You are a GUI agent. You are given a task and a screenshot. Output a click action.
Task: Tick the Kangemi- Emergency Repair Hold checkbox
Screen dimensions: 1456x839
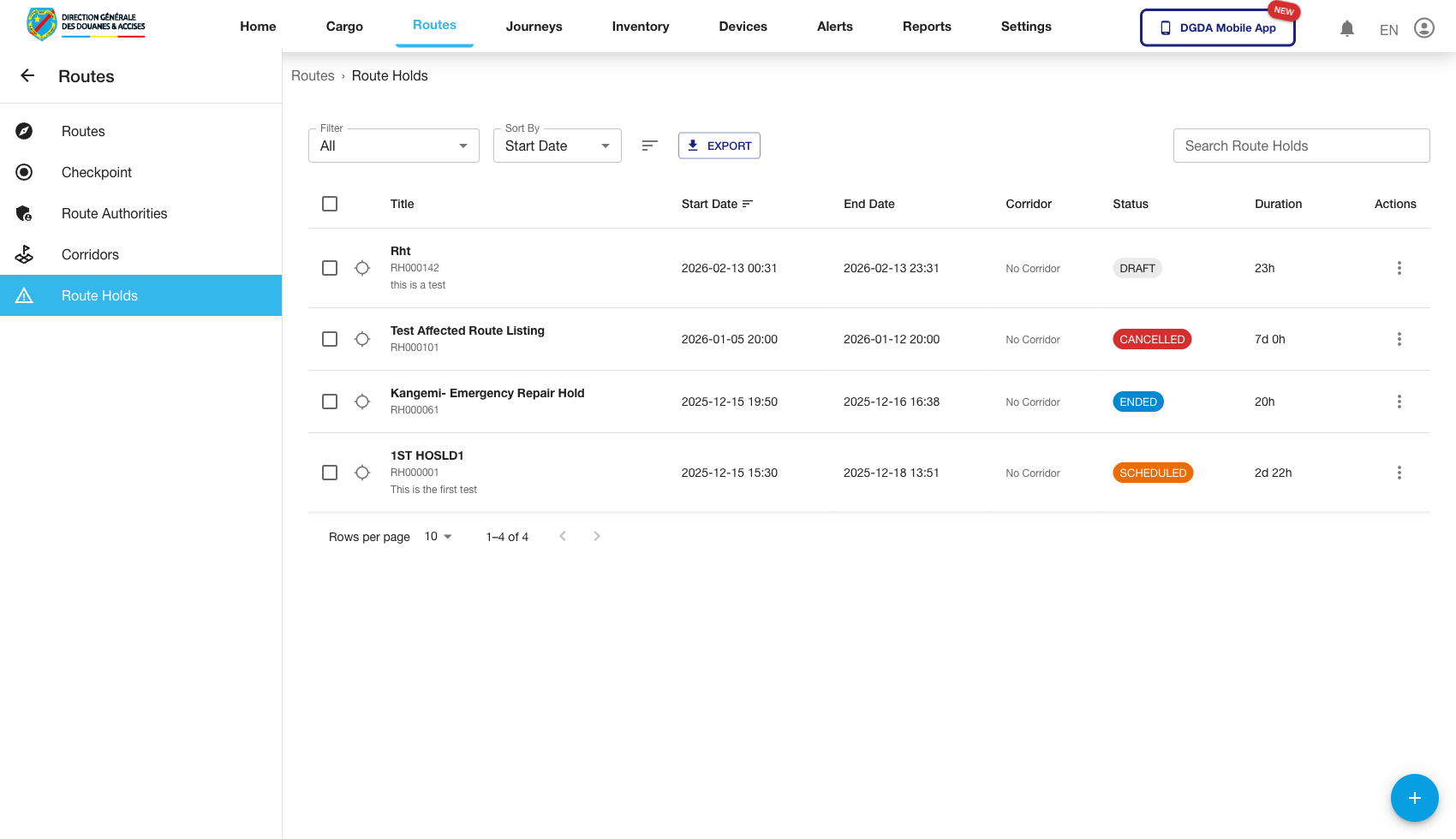coord(330,402)
